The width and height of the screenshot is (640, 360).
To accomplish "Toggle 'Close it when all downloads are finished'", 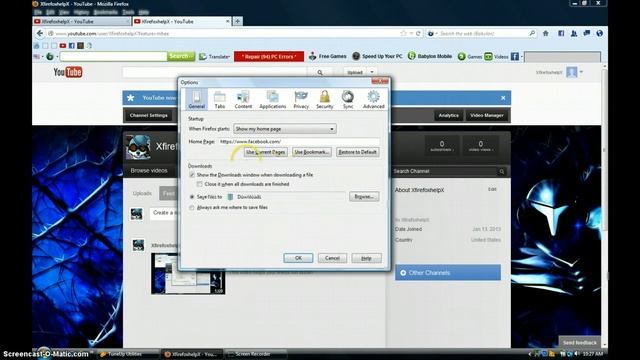I will click(200, 184).
